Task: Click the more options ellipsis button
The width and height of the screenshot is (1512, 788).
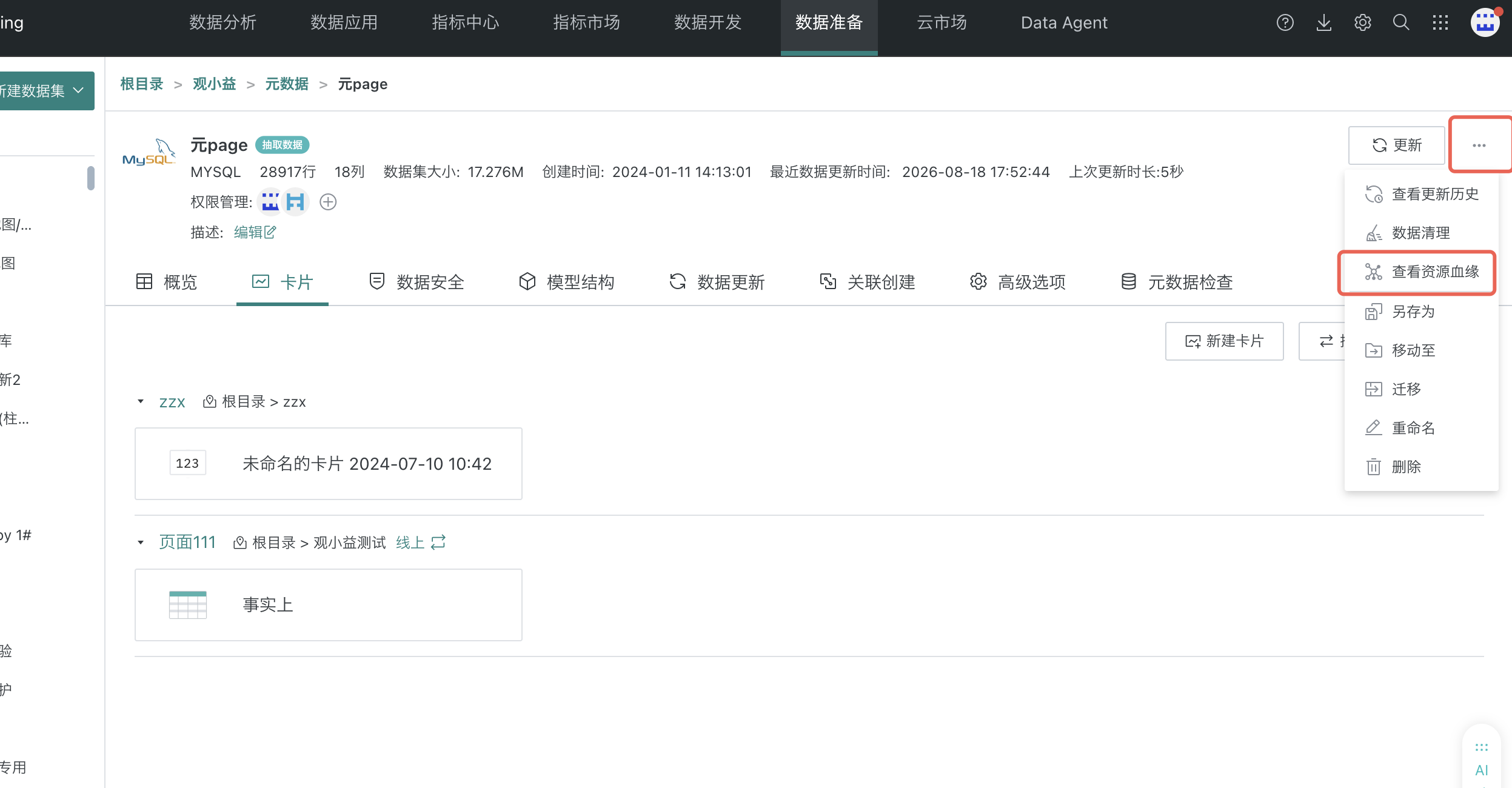Action: click(1479, 145)
